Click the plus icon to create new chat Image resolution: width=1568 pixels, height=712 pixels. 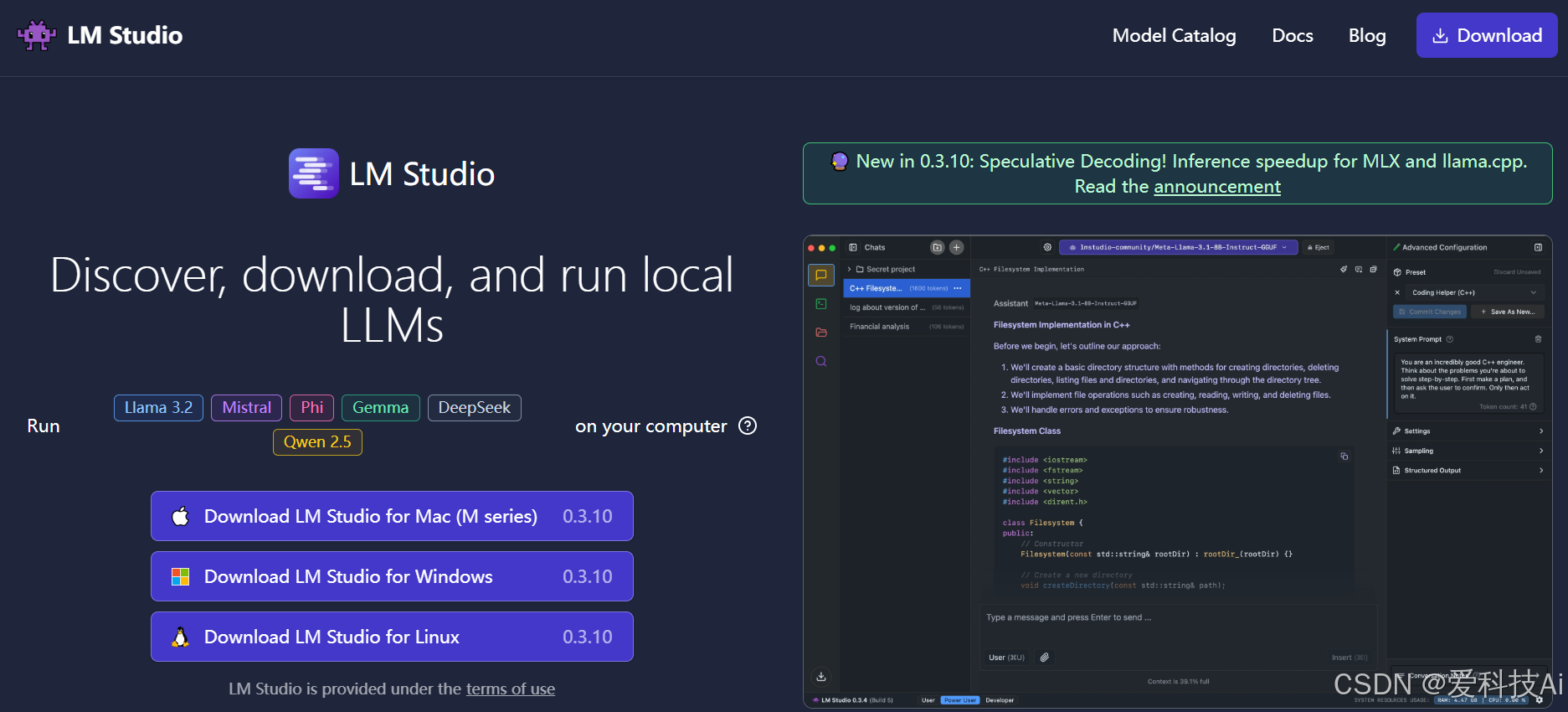[x=957, y=247]
